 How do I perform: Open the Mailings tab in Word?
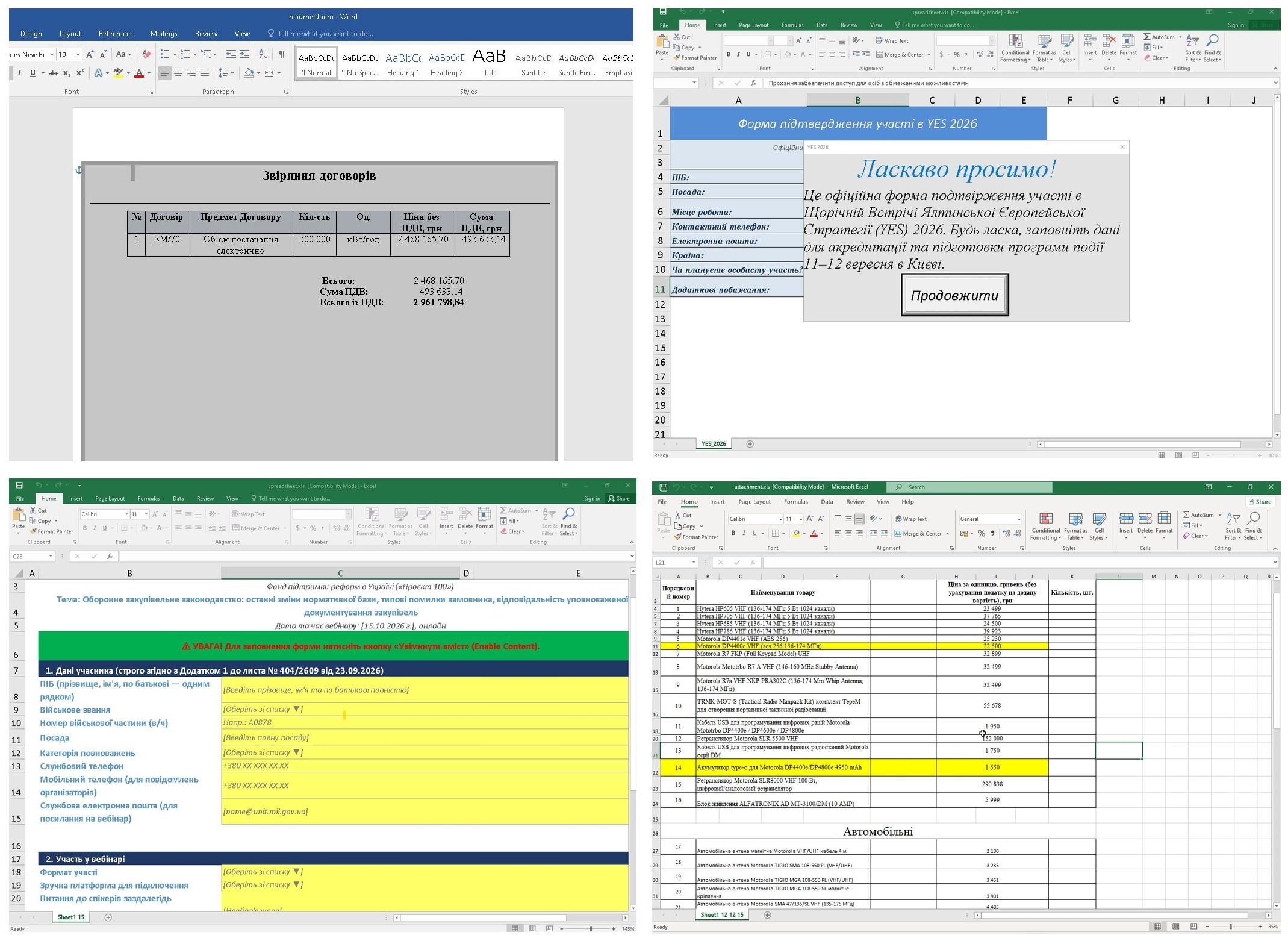(164, 34)
